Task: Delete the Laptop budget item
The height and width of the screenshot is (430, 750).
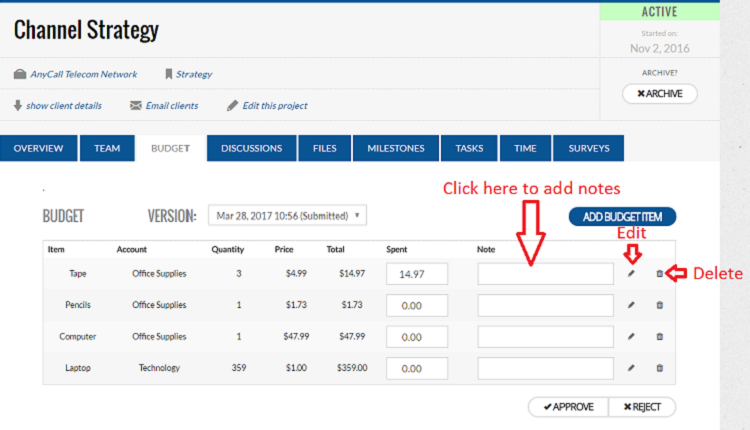Action: point(659,368)
